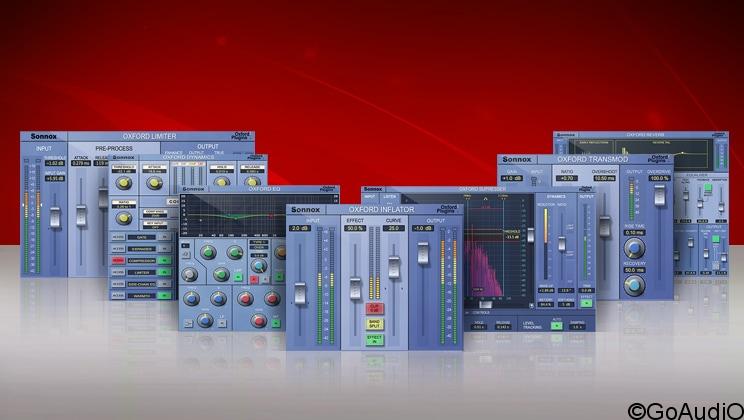This screenshot has height=420, width=744.
Task: Switch to the INPUT tab in Oxford SuprEsser
Action: 370,196
